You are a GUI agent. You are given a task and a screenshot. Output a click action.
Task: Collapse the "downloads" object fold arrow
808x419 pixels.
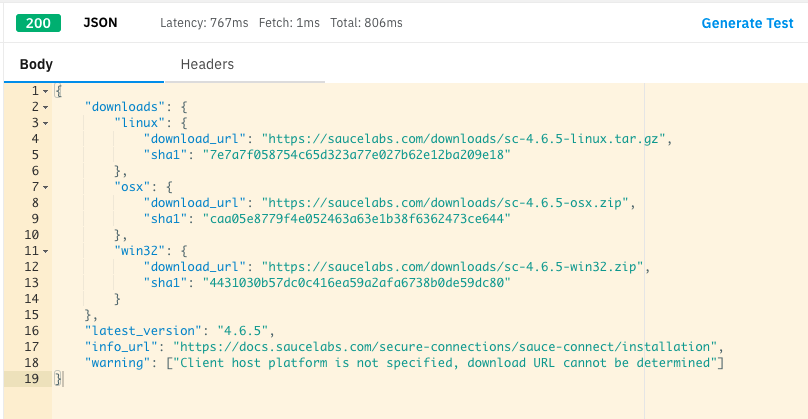click(46, 106)
